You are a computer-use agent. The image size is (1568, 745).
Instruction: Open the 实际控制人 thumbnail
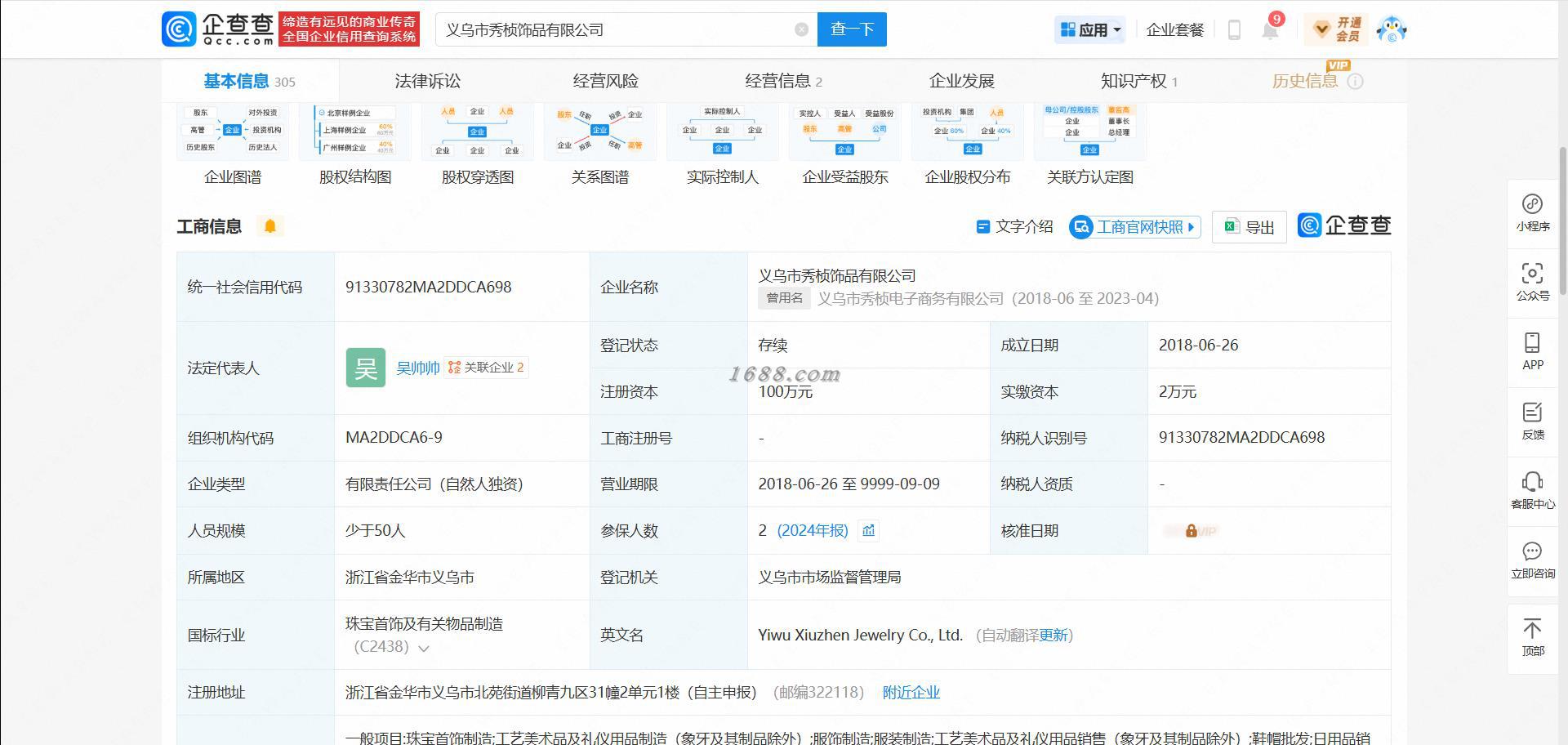coord(723,132)
